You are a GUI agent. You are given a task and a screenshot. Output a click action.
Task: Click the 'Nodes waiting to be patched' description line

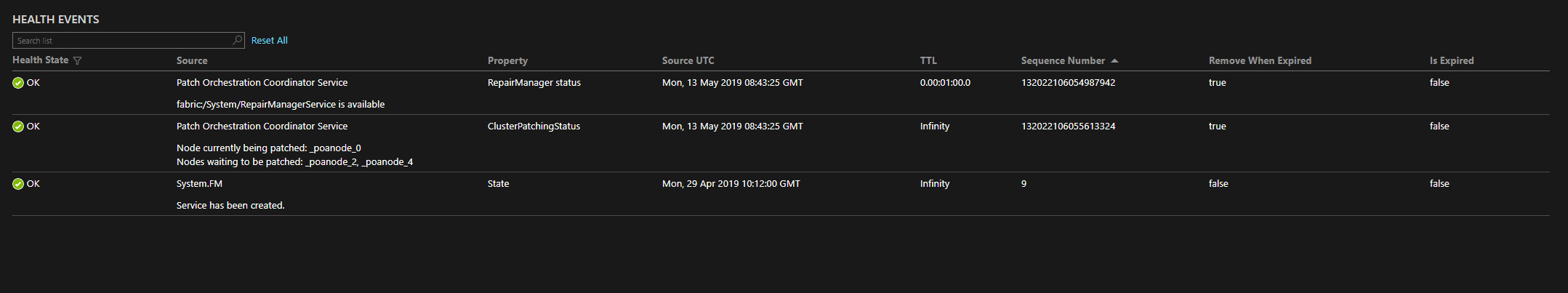294,162
